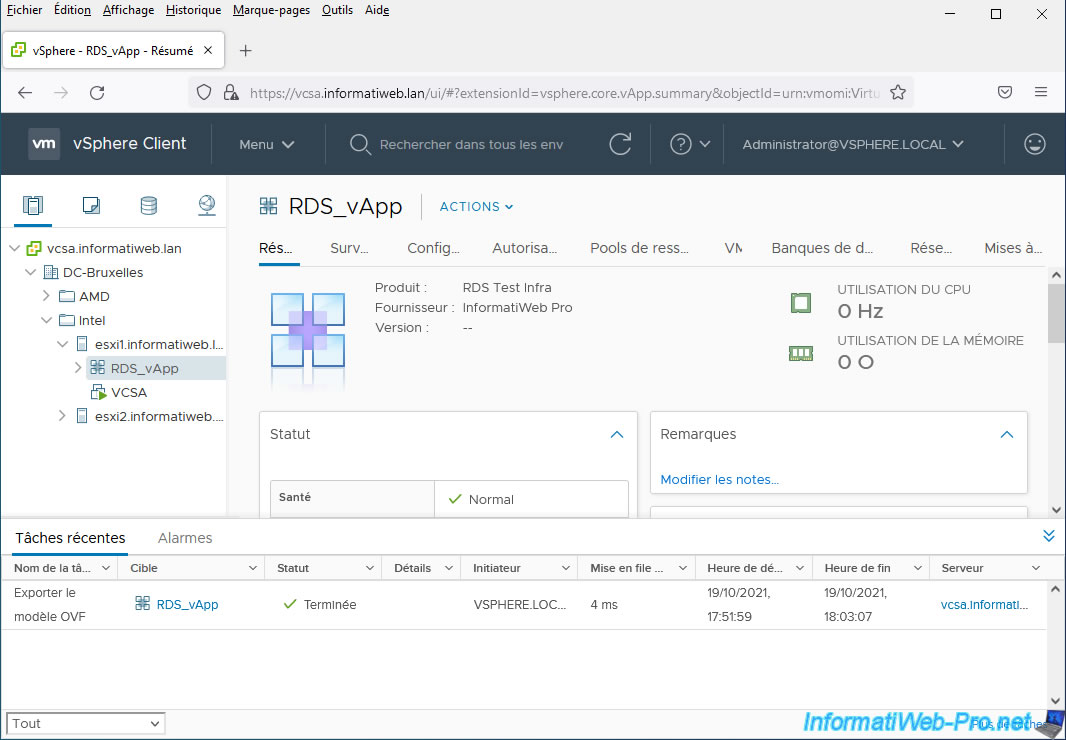Open a new browser tab
This screenshot has width=1066, height=740.
[x=245, y=51]
